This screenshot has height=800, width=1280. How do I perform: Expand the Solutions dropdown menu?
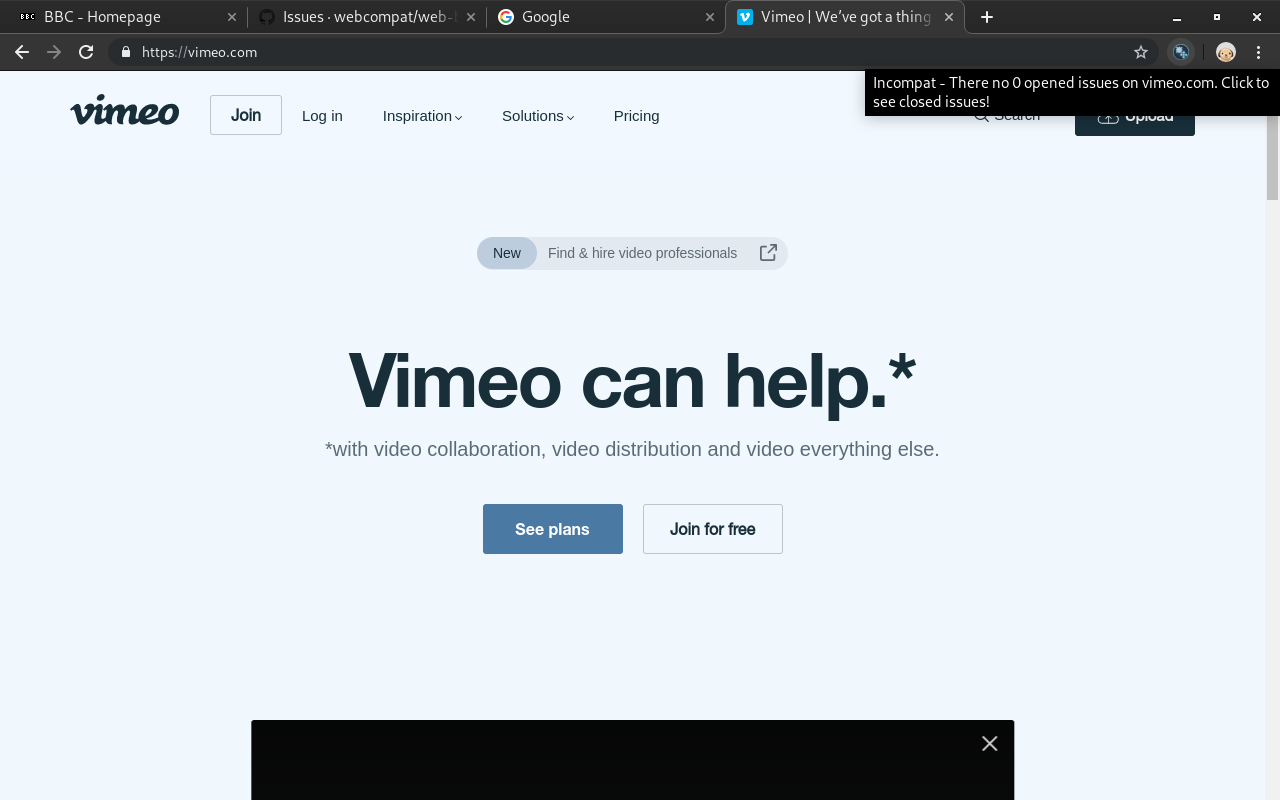tap(538, 116)
